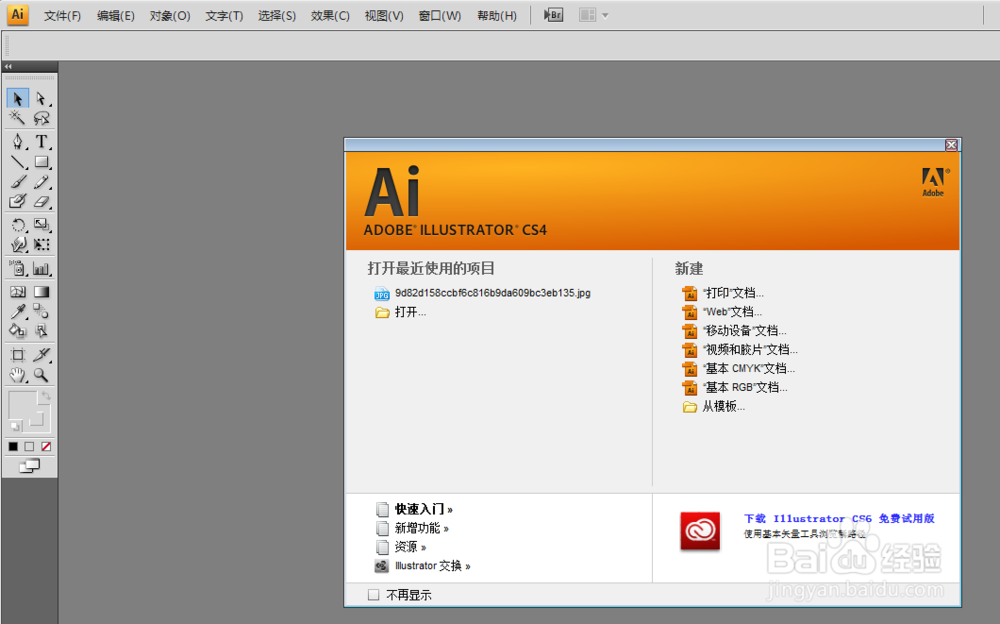Activate the Hand tool
1000x624 pixels.
tap(18, 375)
